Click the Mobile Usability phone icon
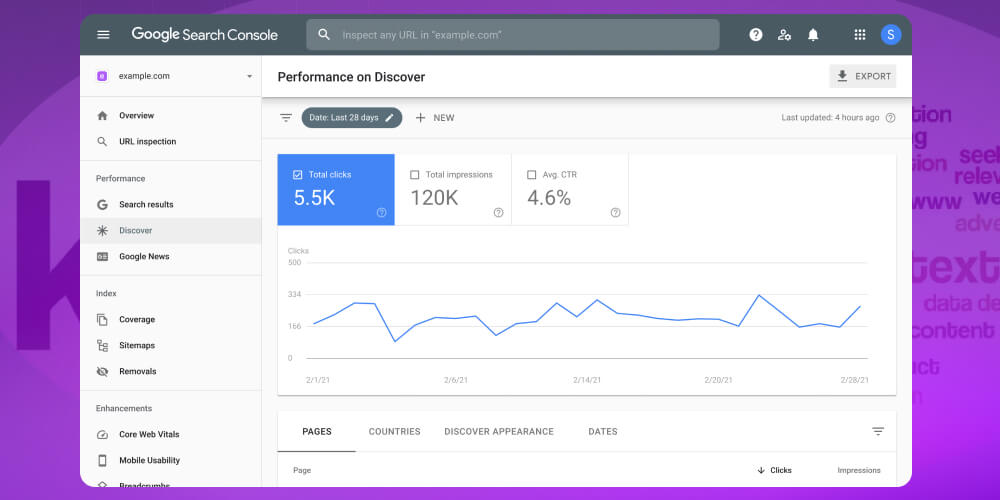 [102, 460]
